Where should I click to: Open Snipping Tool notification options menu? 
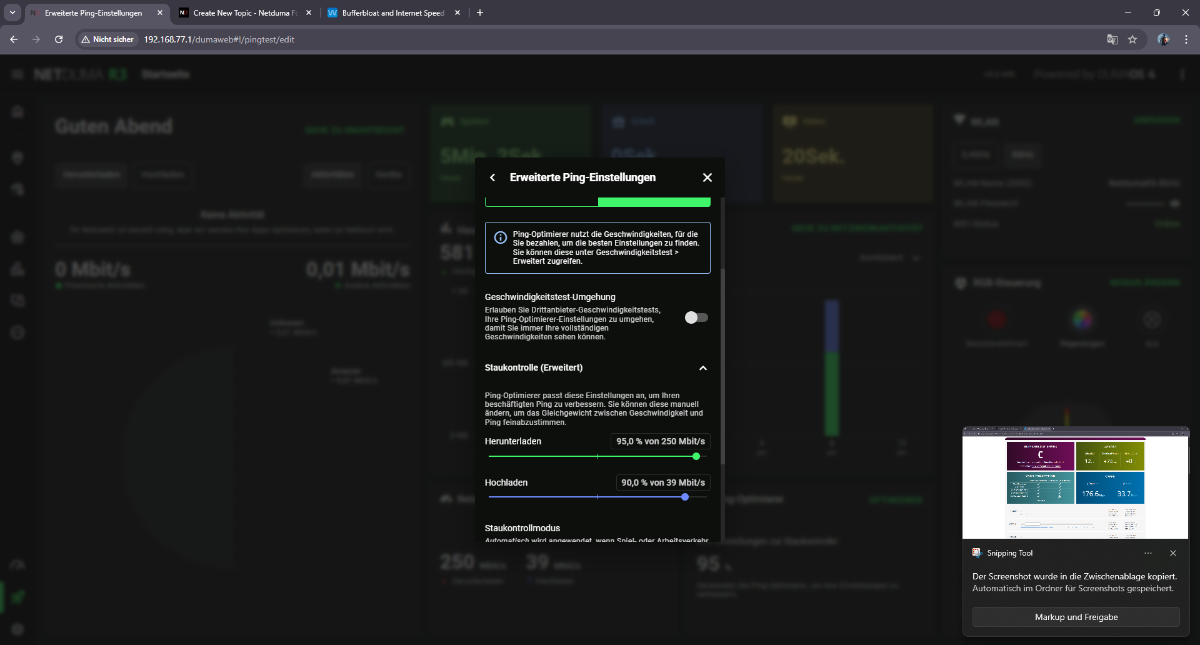(1148, 553)
